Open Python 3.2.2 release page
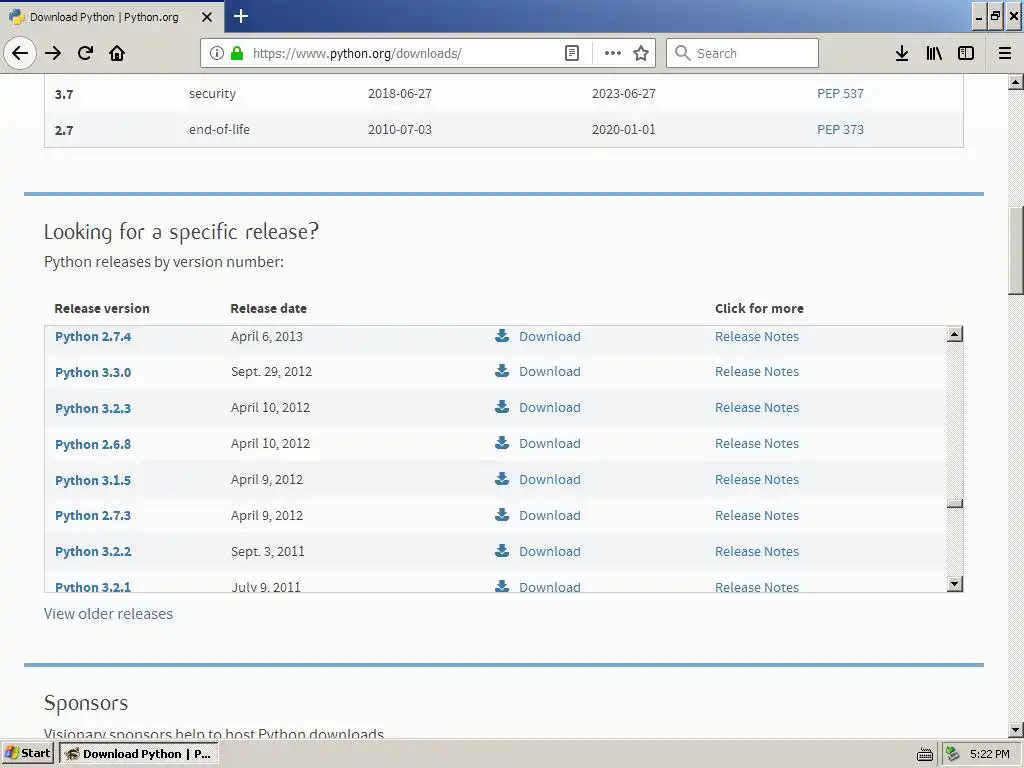This screenshot has height=768, width=1024. (x=93, y=551)
